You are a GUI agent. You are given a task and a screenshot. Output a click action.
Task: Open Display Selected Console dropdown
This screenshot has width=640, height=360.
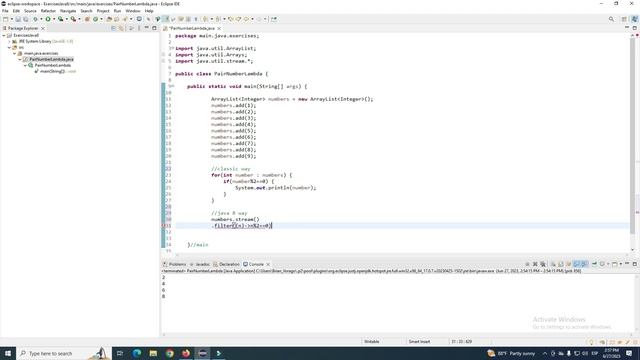coord(608,264)
